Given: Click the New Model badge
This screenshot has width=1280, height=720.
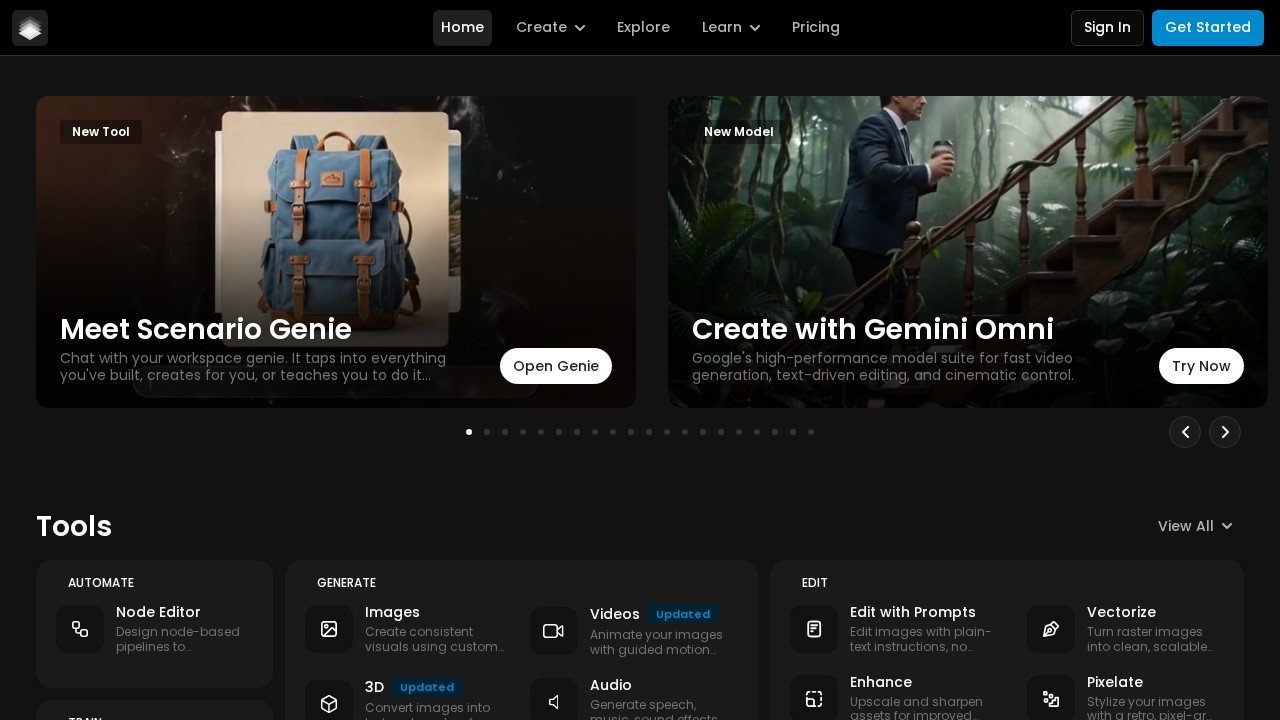Looking at the screenshot, I should pos(739,132).
